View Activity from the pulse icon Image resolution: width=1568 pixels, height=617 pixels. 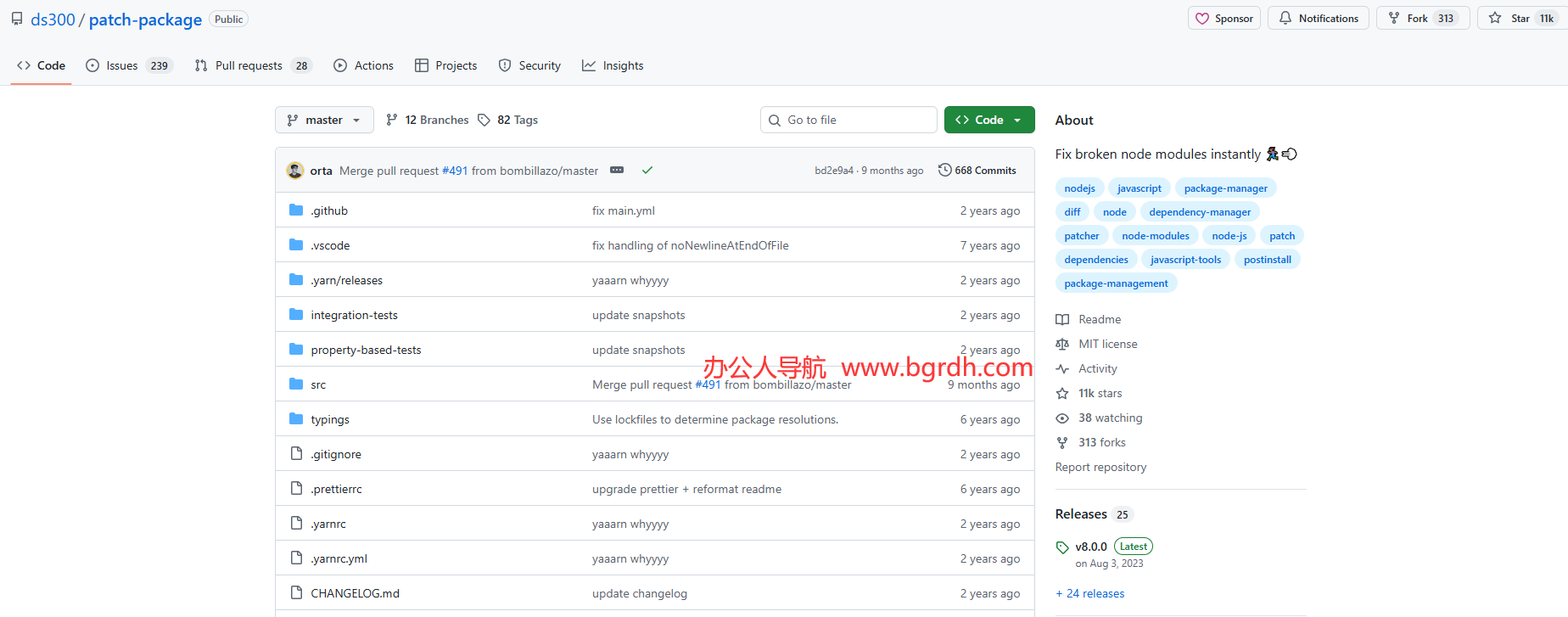coord(1062,369)
